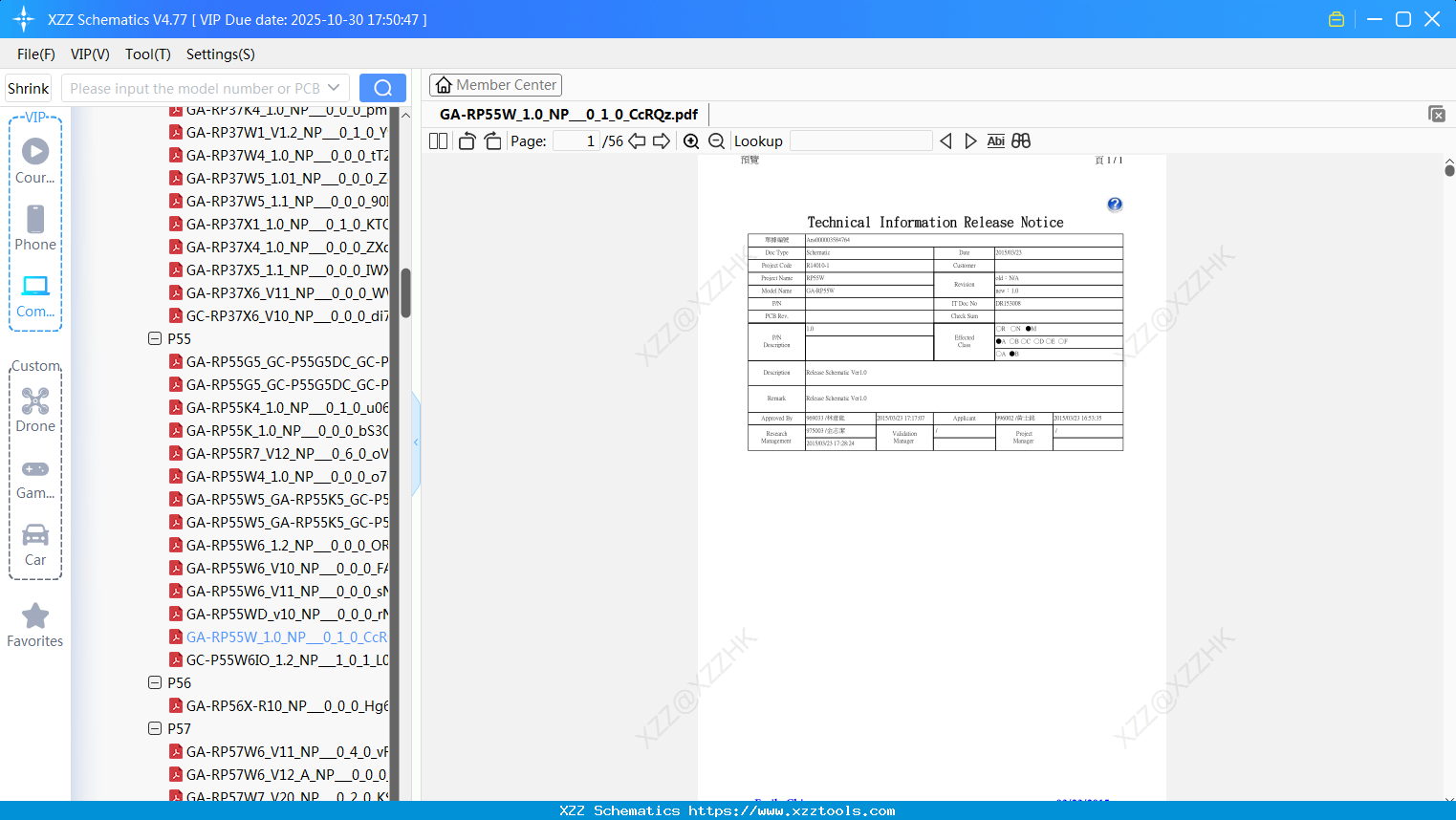Click the Shrink button
This screenshot has height=820, width=1456.
point(28,88)
